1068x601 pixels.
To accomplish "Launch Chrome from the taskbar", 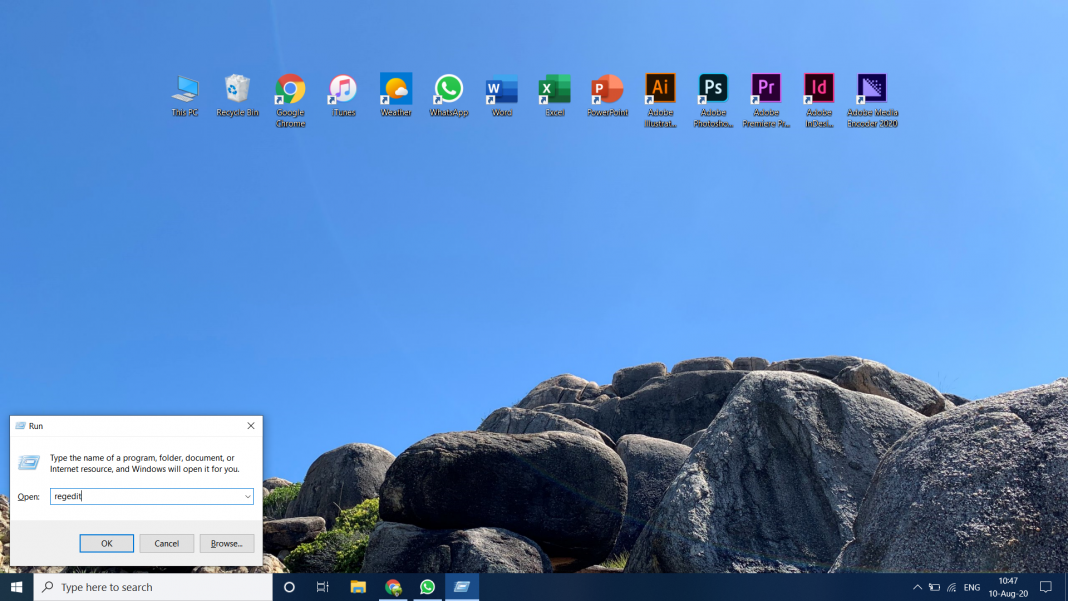I will 393,587.
